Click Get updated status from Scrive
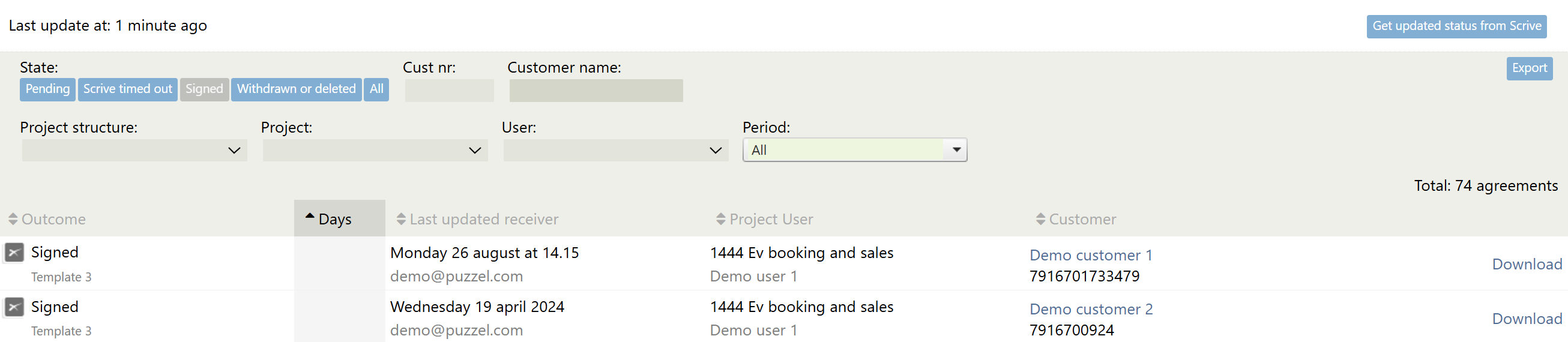Viewport: 1568px width, 342px height. click(x=1456, y=26)
